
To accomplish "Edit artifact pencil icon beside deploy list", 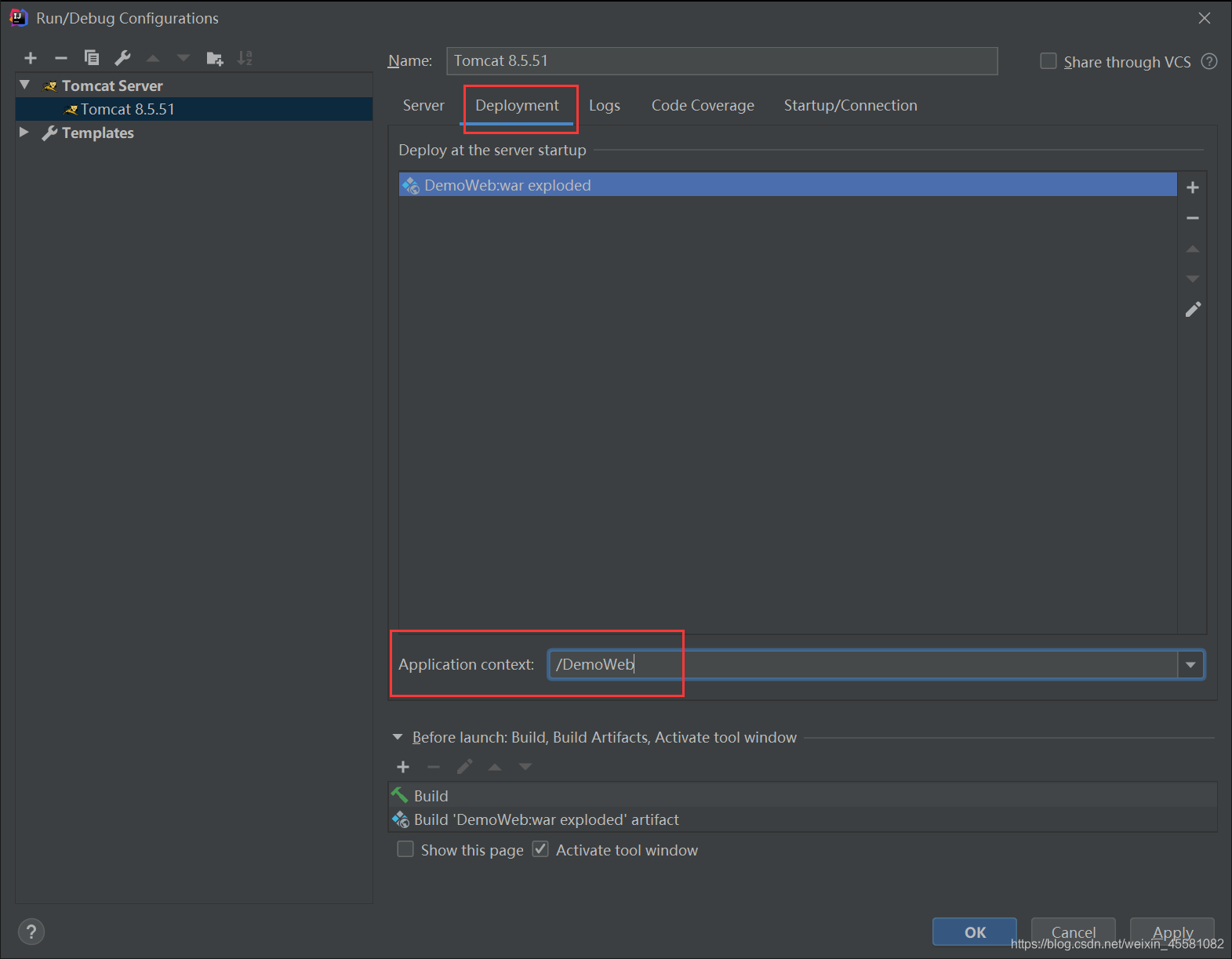I will [x=1193, y=310].
